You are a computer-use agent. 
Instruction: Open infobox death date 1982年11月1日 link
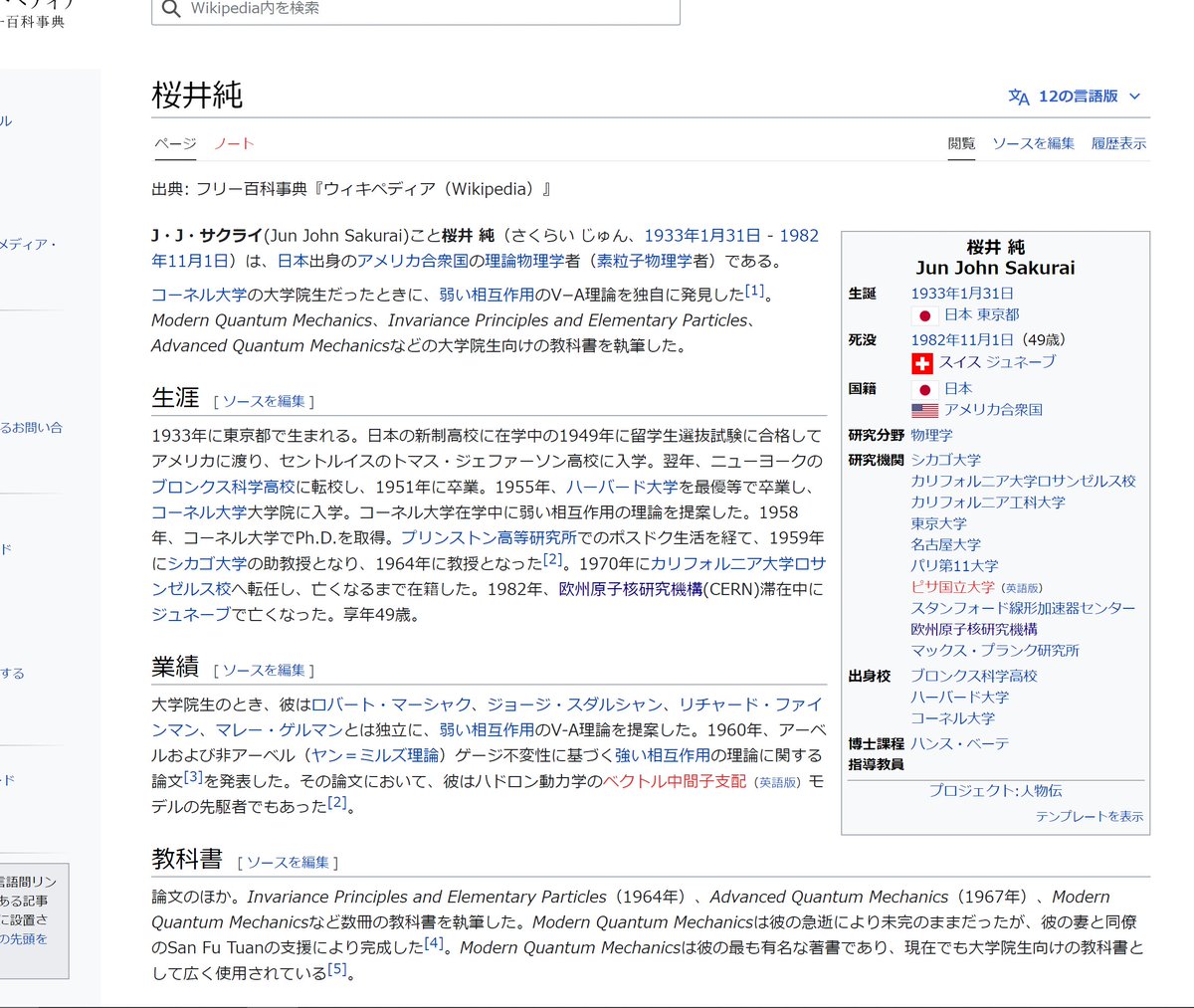point(961,339)
